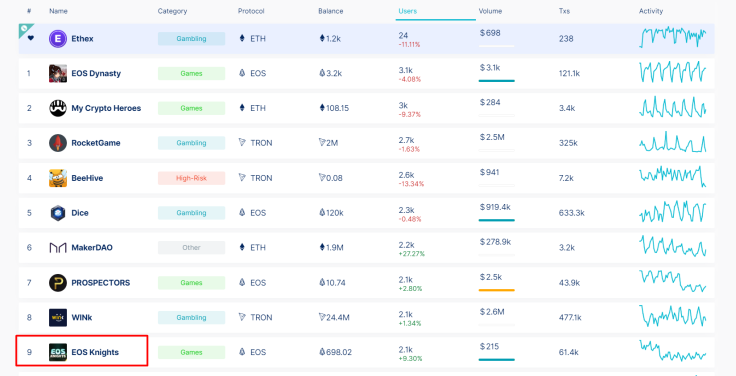Click the BeeHive bee icon

58,178
